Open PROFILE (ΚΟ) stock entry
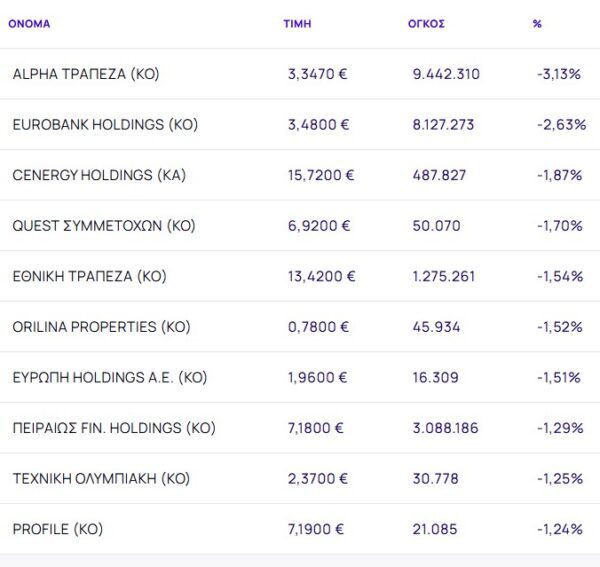The height and width of the screenshot is (567, 600). click(x=57, y=529)
